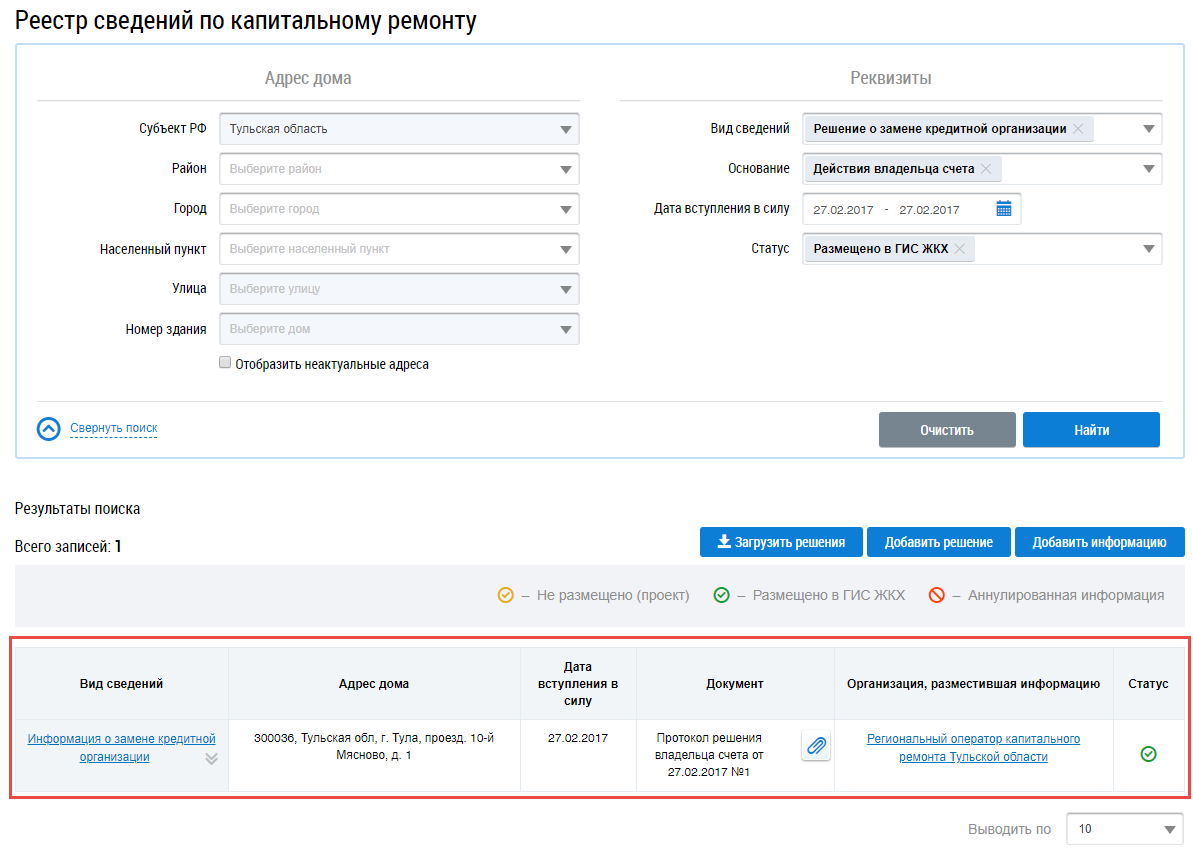The image size is (1193, 859).
Task: Expand row details double chevron icon
Action: [x=211, y=758]
